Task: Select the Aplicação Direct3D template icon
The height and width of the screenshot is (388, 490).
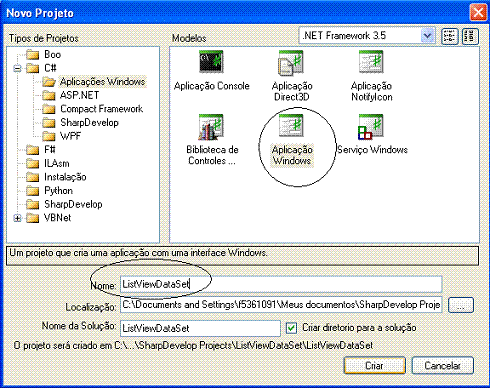Action: (x=291, y=62)
